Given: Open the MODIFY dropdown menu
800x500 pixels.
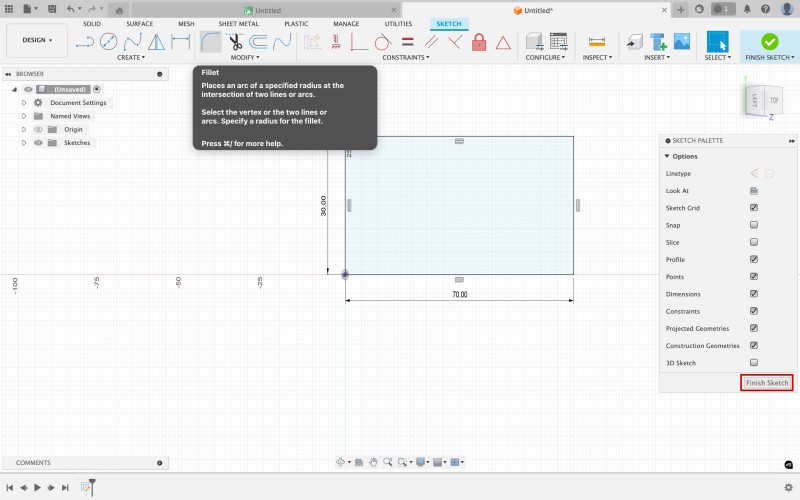Looking at the screenshot, I should point(245,58).
